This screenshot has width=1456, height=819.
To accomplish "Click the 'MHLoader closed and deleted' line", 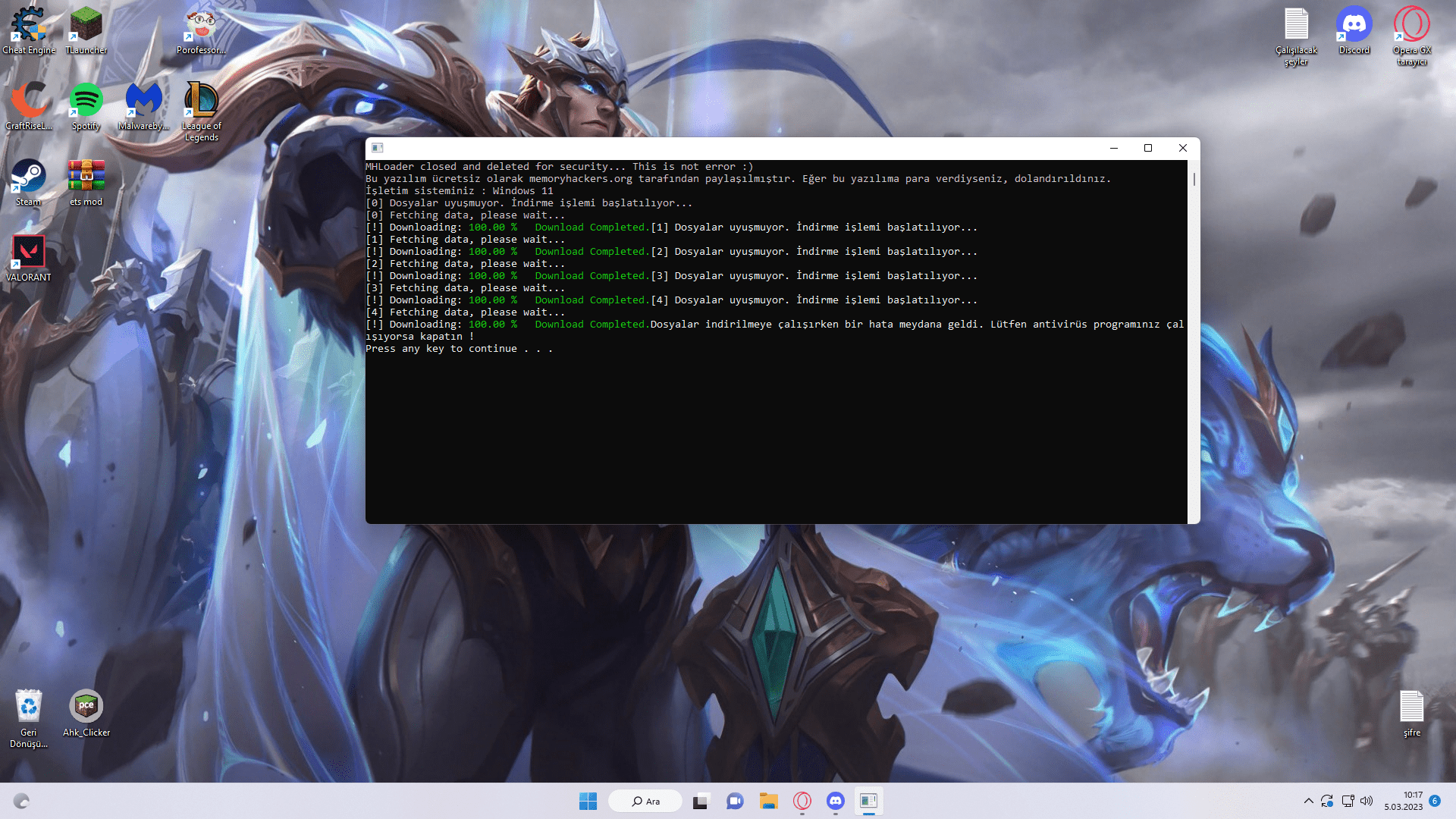I will point(560,167).
